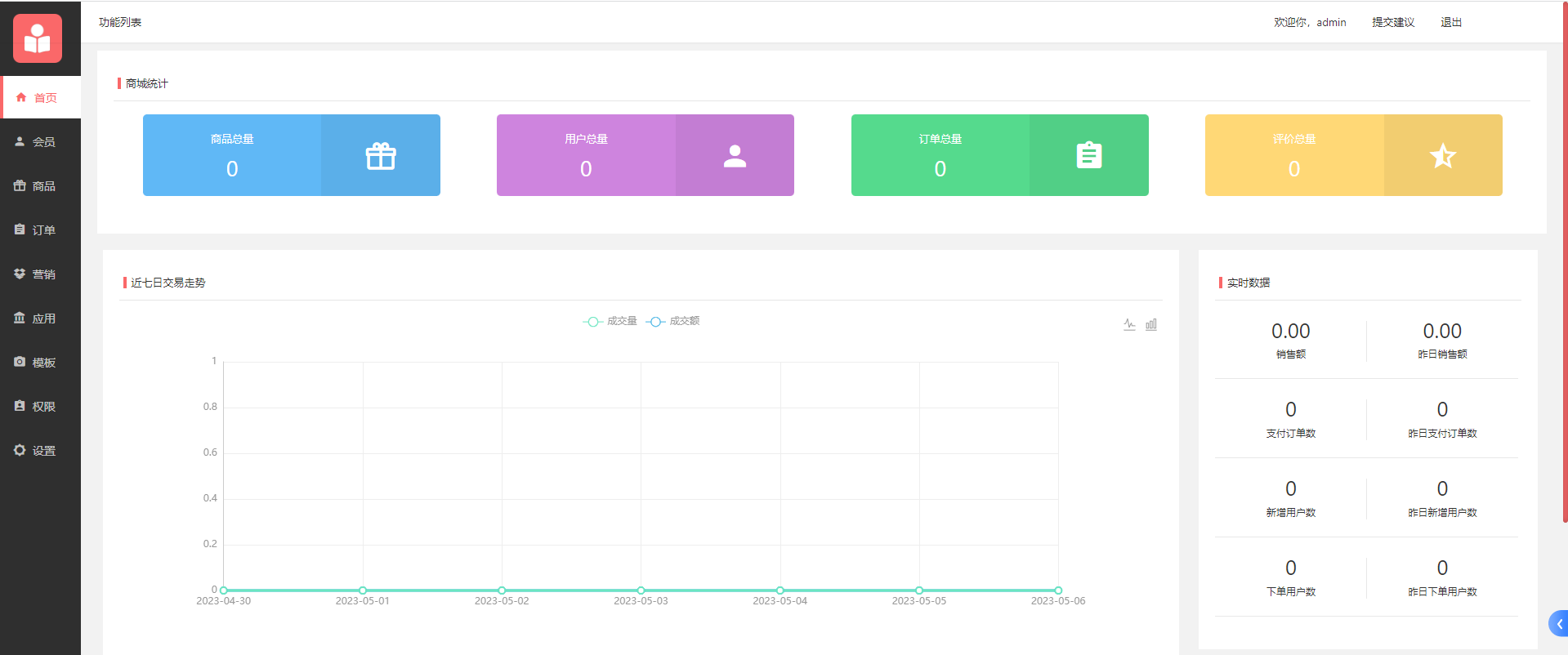Click the red vertical page scrollbar

click(1565, 261)
